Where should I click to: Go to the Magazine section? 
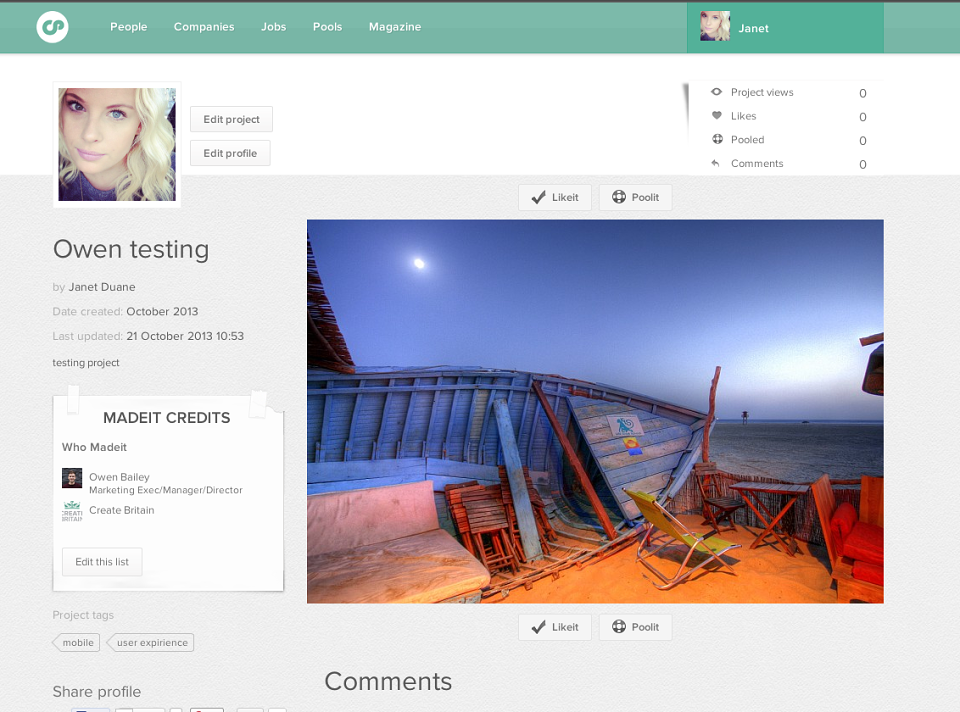tap(395, 27)
